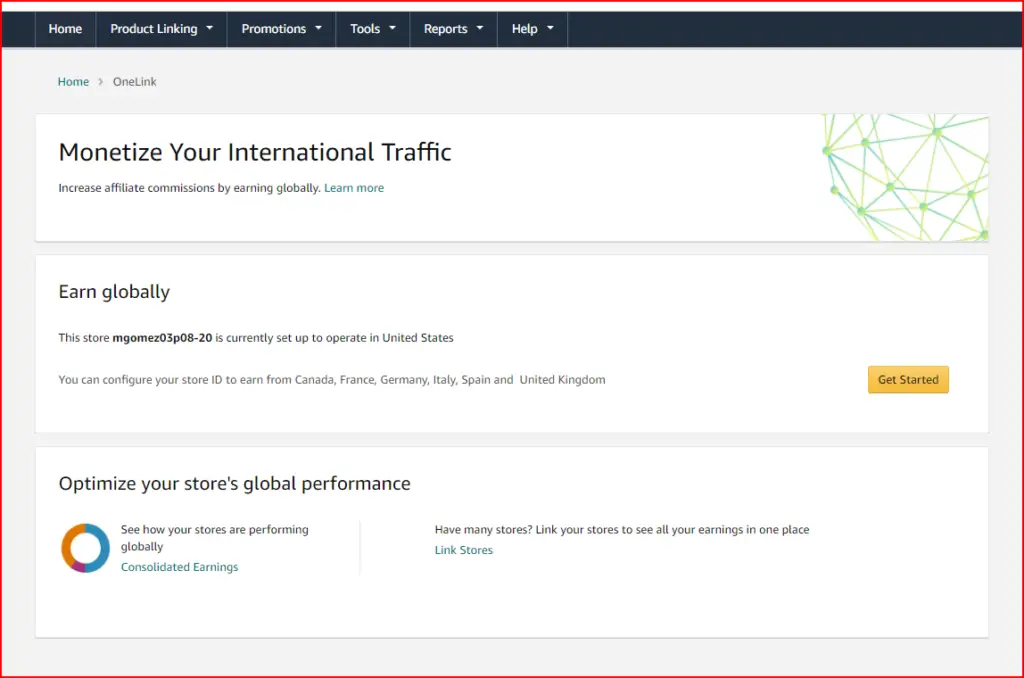Viewport: 1024px width, 678px height.
Task: Follow the Learn more link
Action: (354, 188)
